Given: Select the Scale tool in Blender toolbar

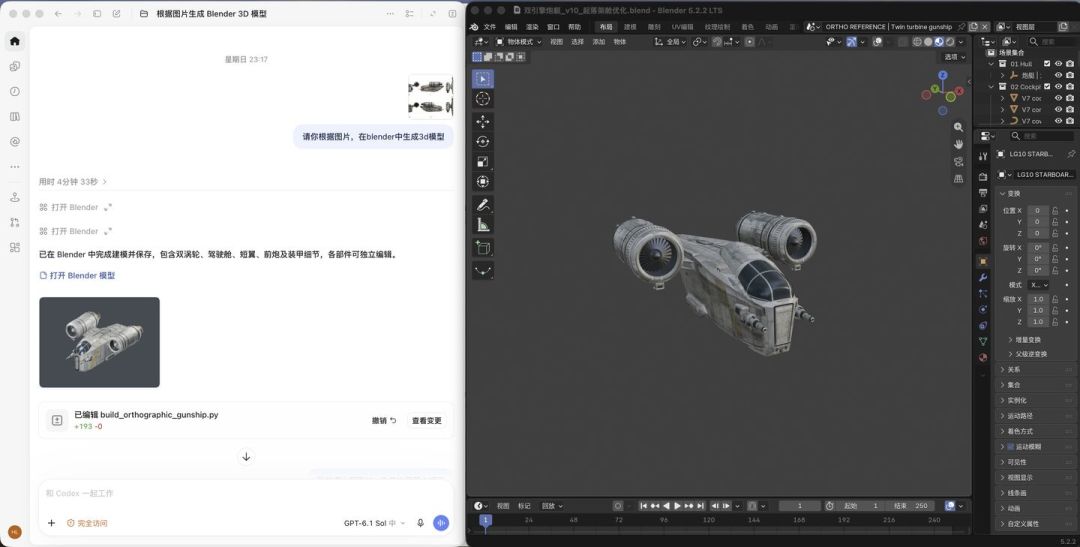Looking at the screenshot, I should [482, 162].
